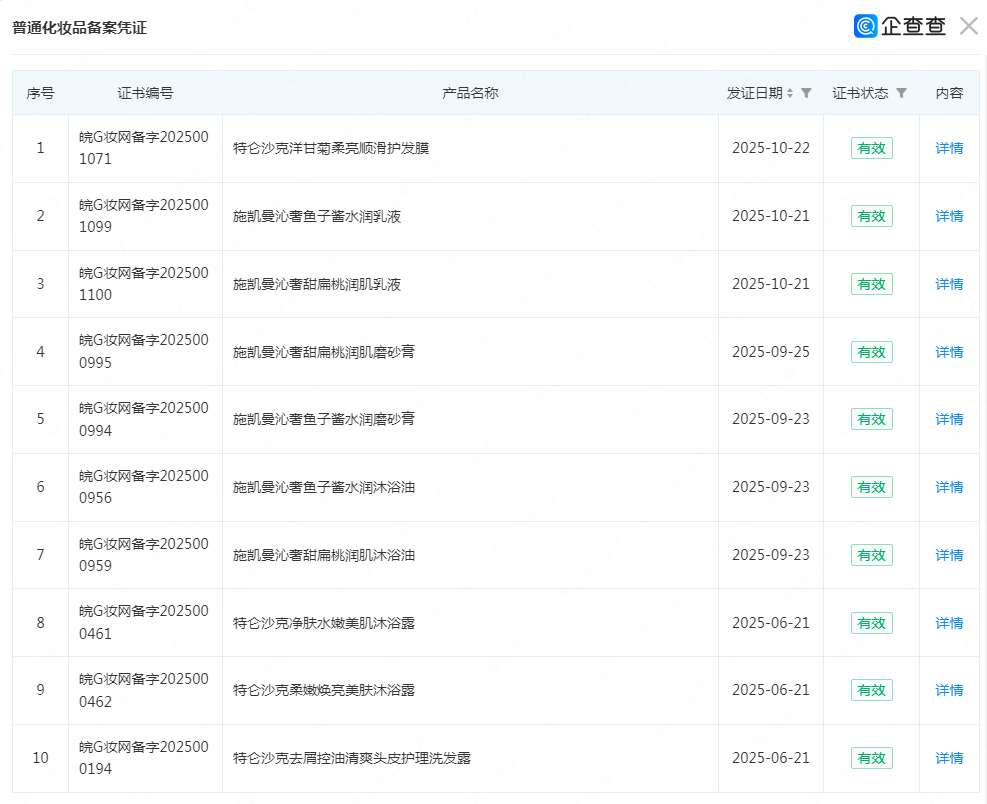987x804 pixels.
Task: Open 详情 for 施凯曼沁奢鱼子酱水润乳液
Action: [x=949, y=216]
